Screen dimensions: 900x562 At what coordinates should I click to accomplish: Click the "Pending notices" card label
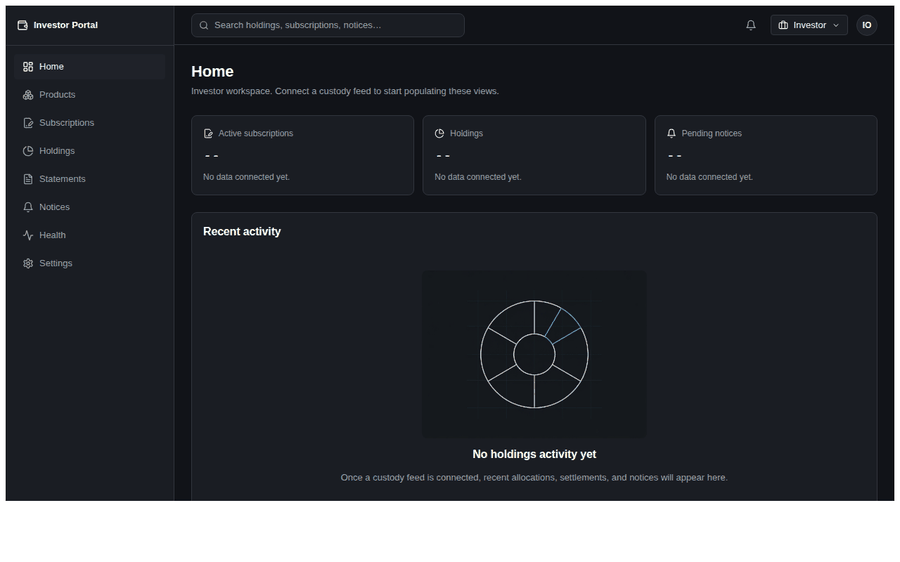click(x=711, y=134)
